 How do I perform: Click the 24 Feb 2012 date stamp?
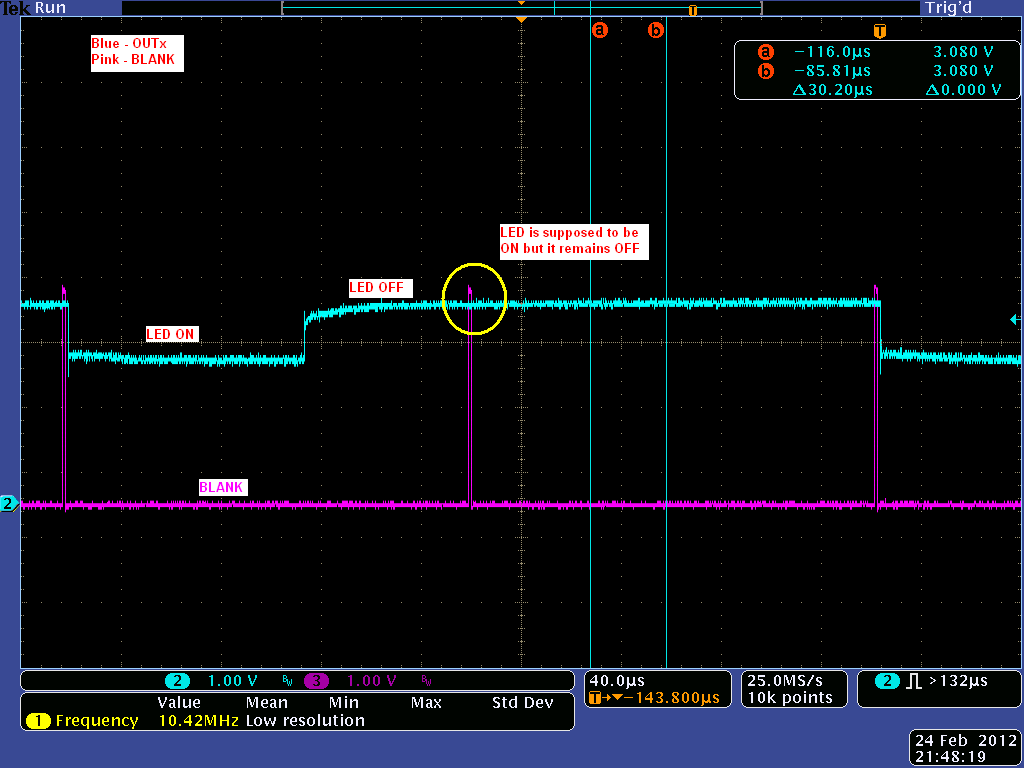tap(966, 741)
